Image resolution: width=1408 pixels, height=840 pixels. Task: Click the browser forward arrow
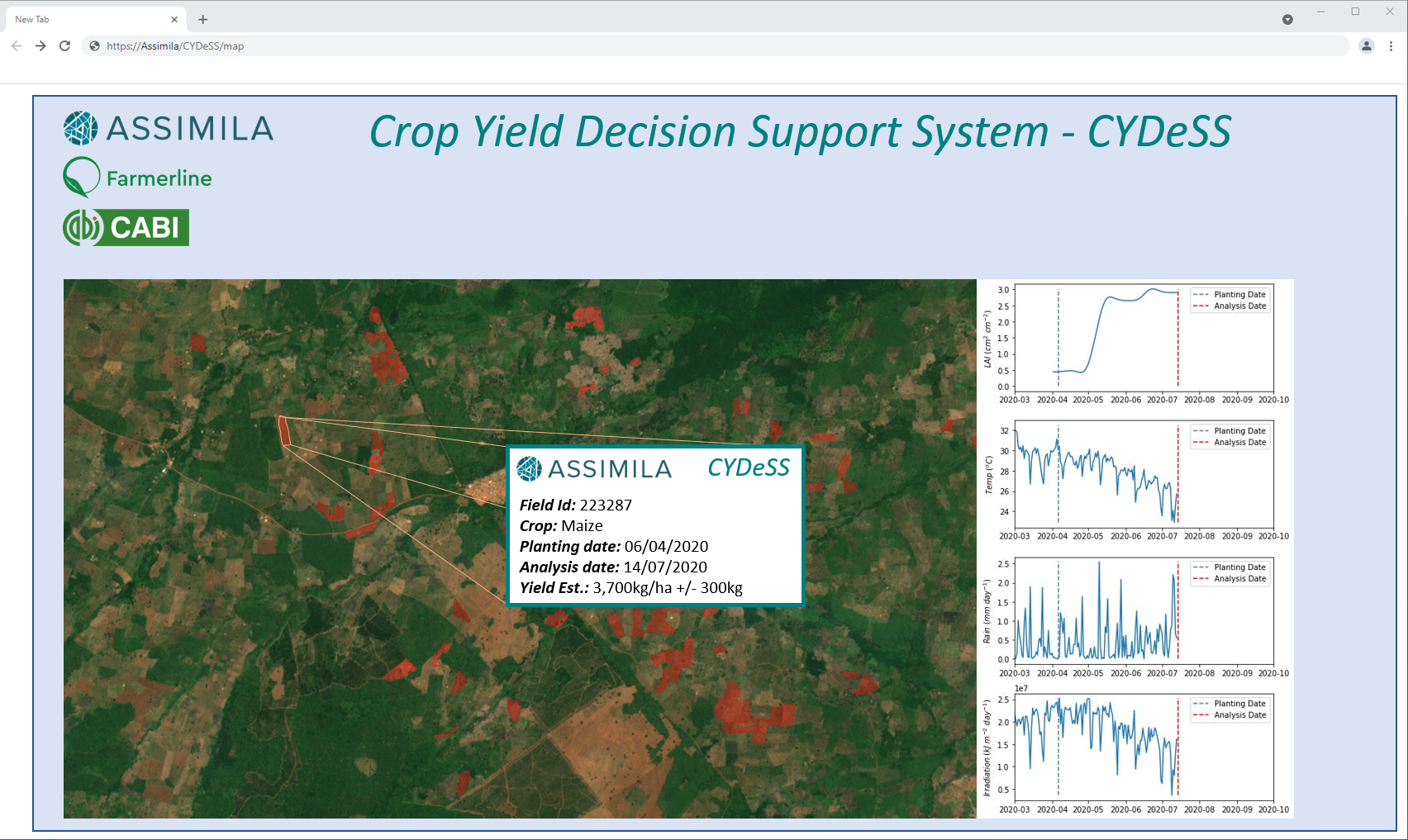point(40,46)
